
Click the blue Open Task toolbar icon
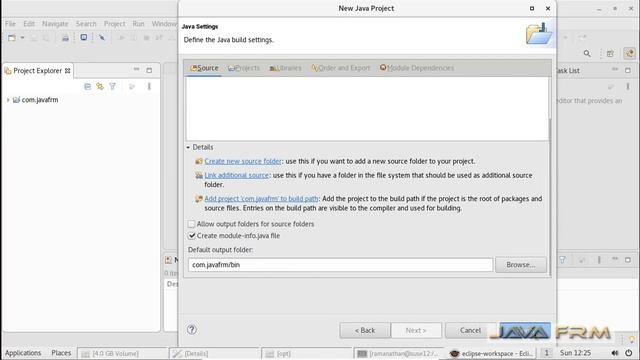coord(84,38)
